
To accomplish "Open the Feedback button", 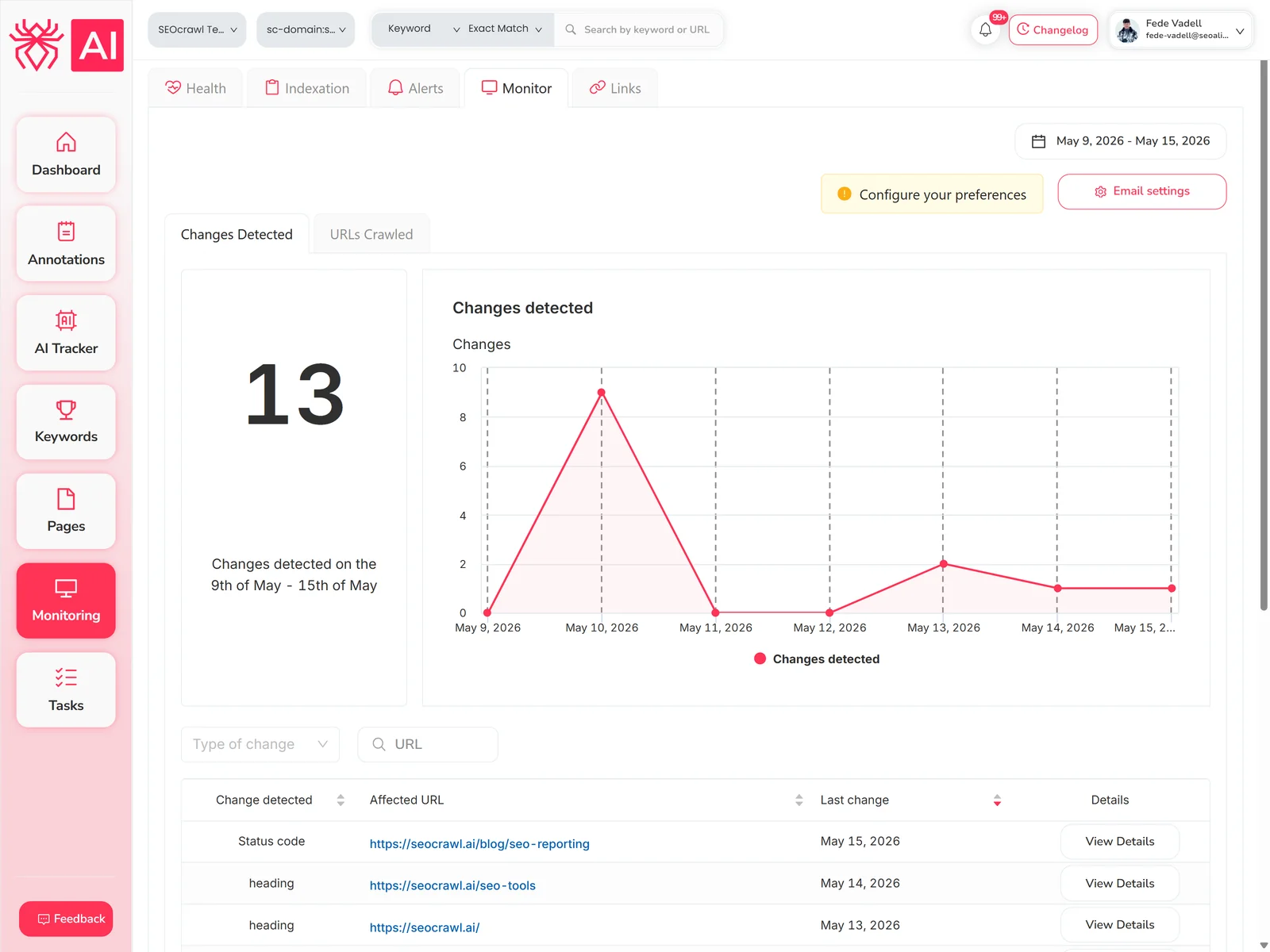I will (66, 919).
